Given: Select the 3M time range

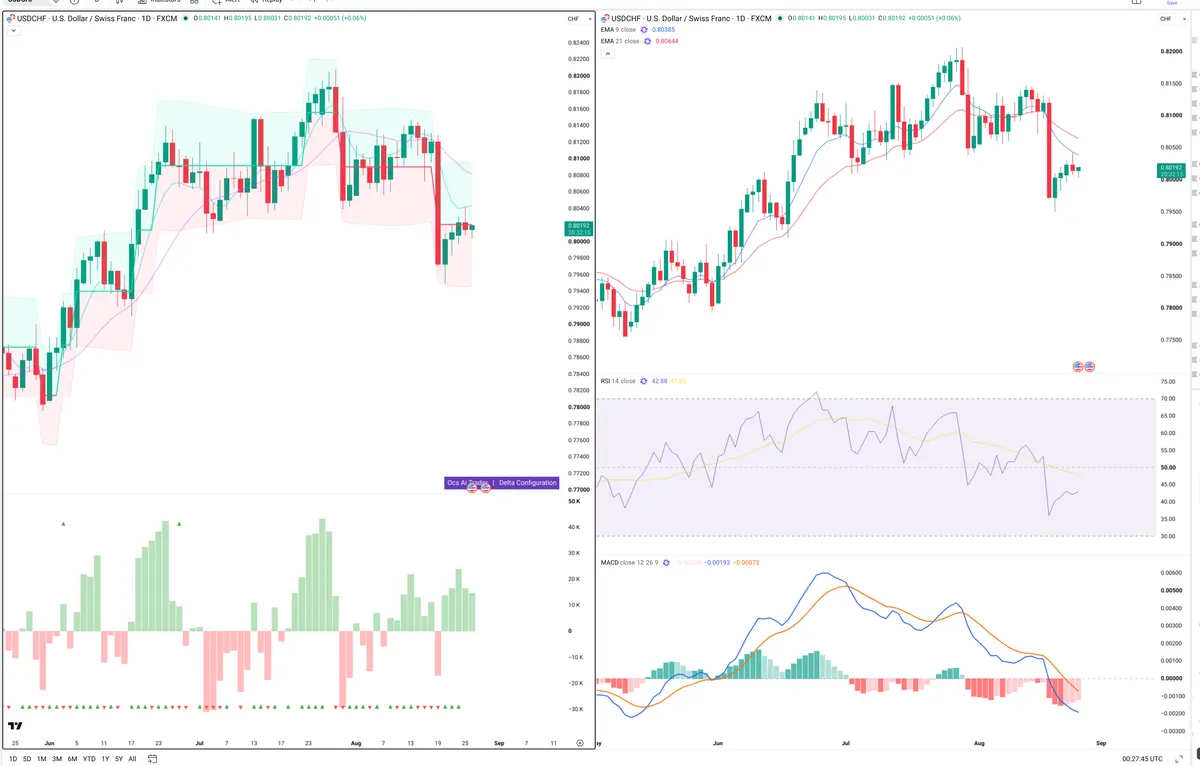Looking at the screenshot, I should point(57,759).
